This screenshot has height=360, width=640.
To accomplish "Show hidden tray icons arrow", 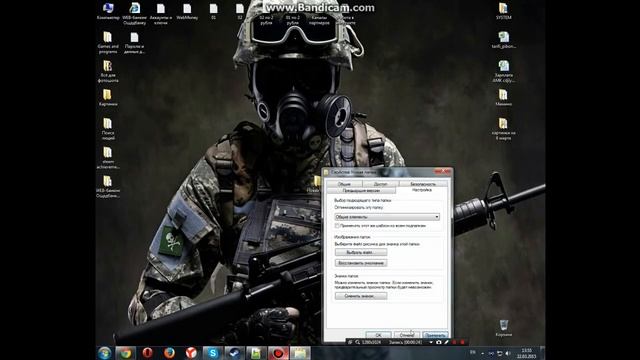I will 482,353.
